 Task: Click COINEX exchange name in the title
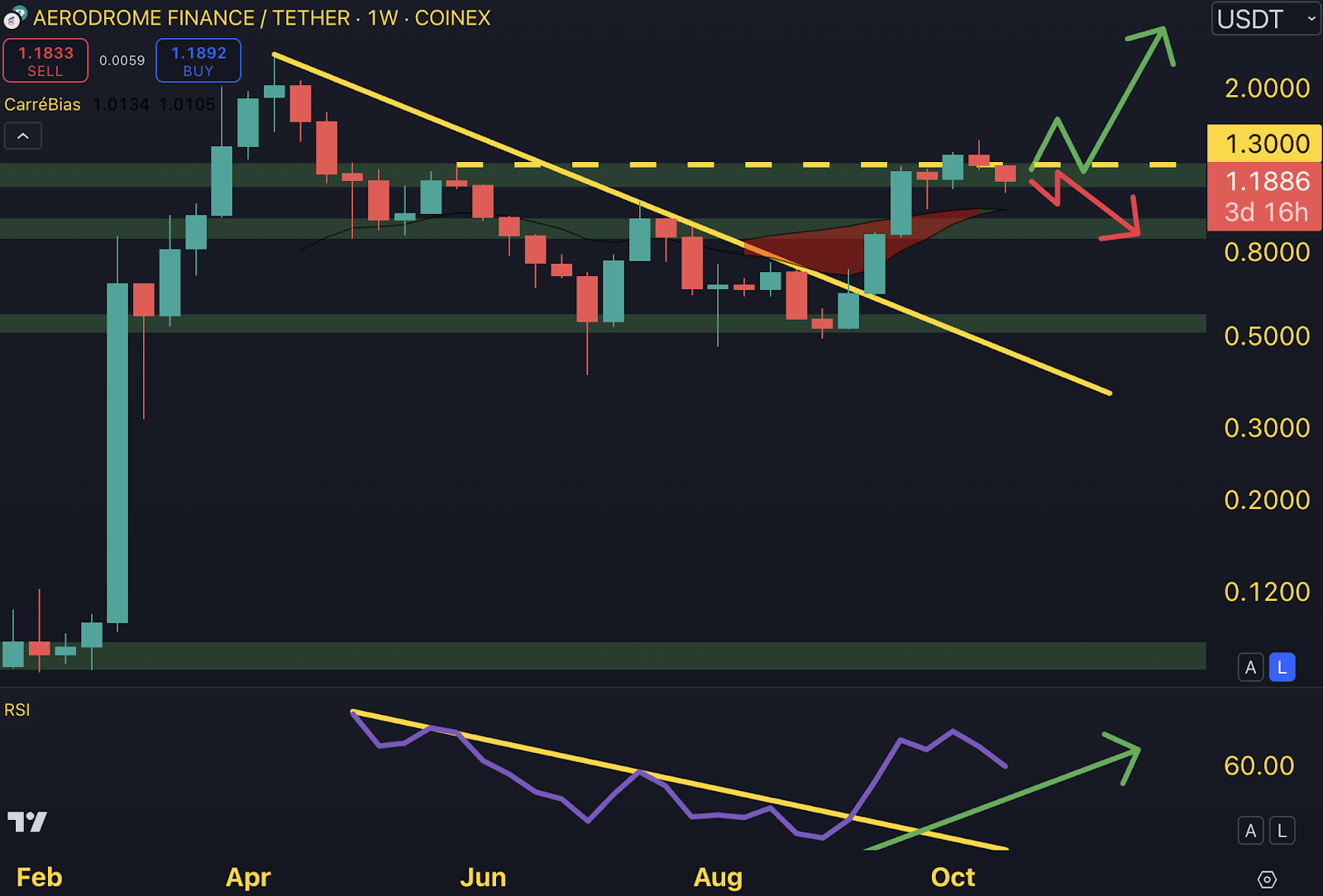(x=452, y=17)
